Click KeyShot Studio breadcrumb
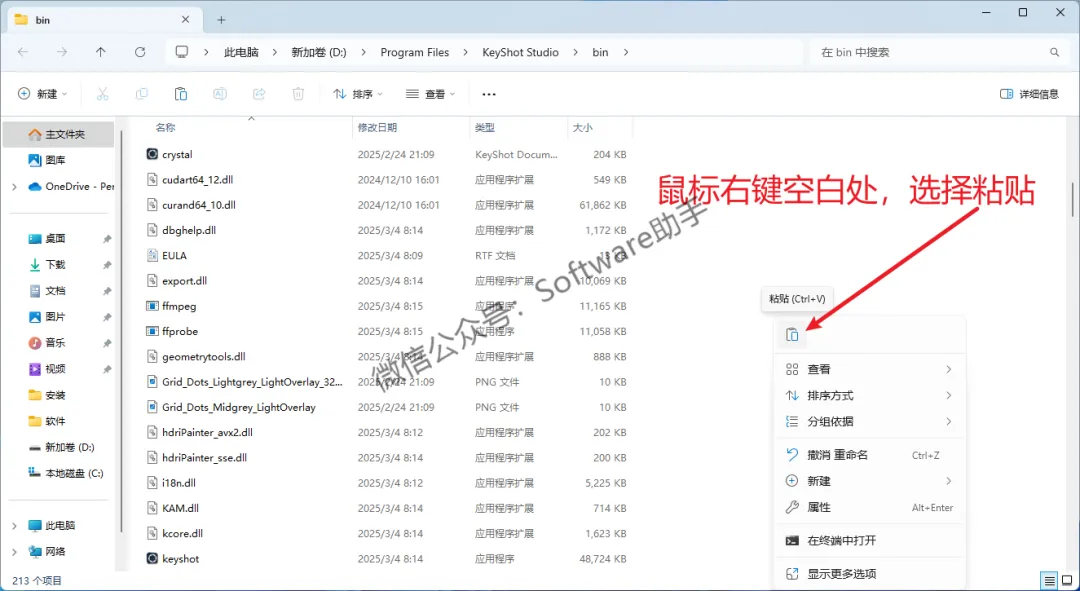 click(x=520, y=52)
